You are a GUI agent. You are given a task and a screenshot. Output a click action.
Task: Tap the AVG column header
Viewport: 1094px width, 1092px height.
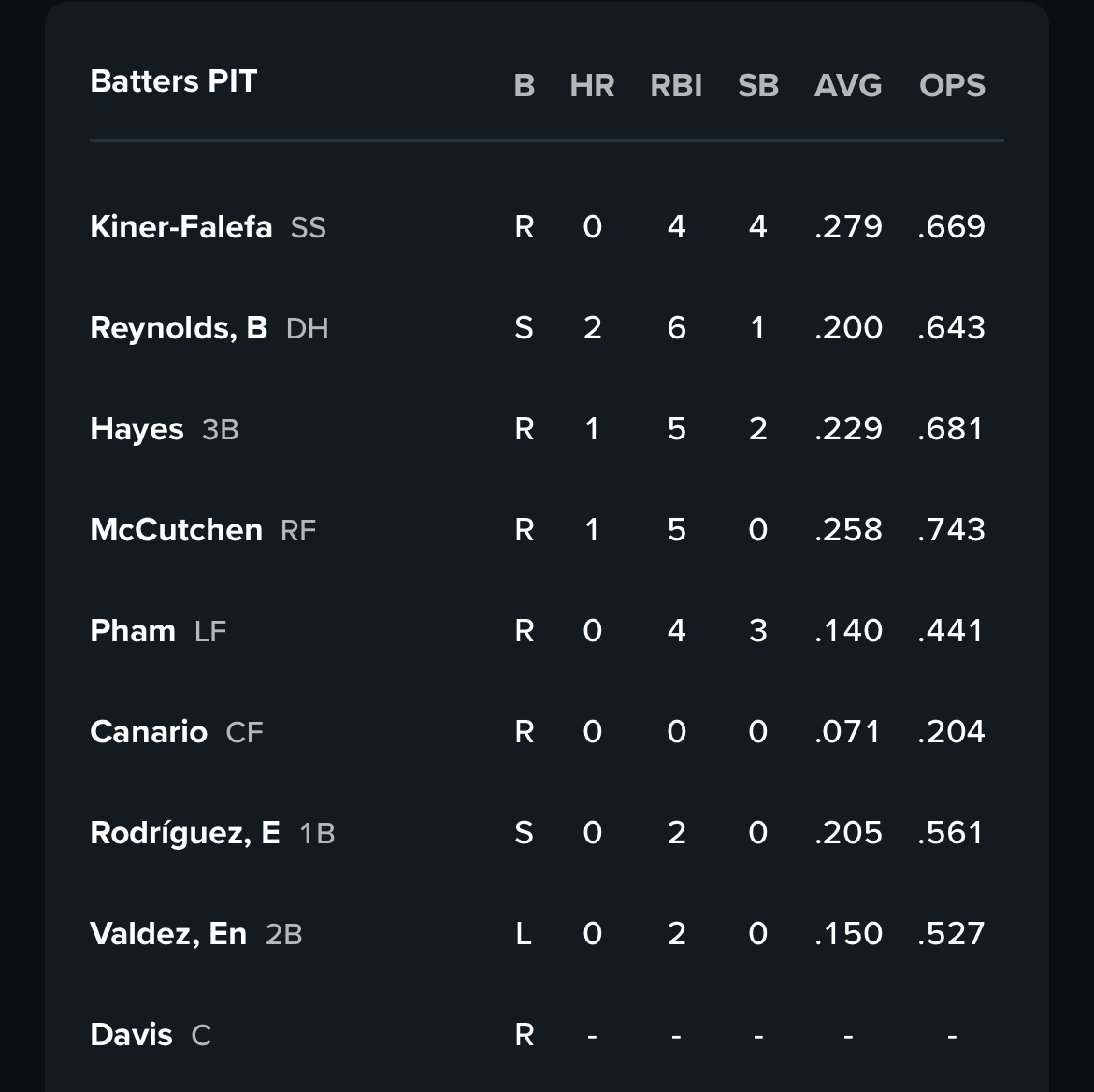click(x=848, y=86)
